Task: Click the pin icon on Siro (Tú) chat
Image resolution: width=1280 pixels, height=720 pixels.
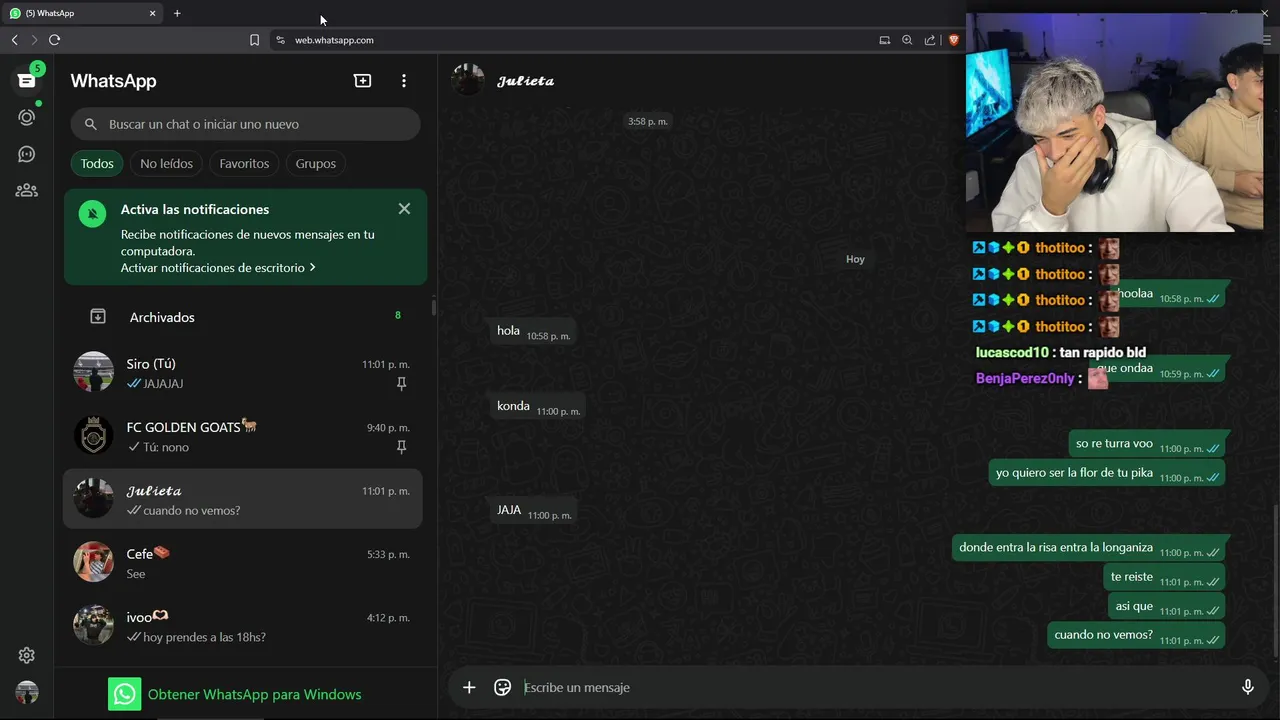Action: pos(401,384)
